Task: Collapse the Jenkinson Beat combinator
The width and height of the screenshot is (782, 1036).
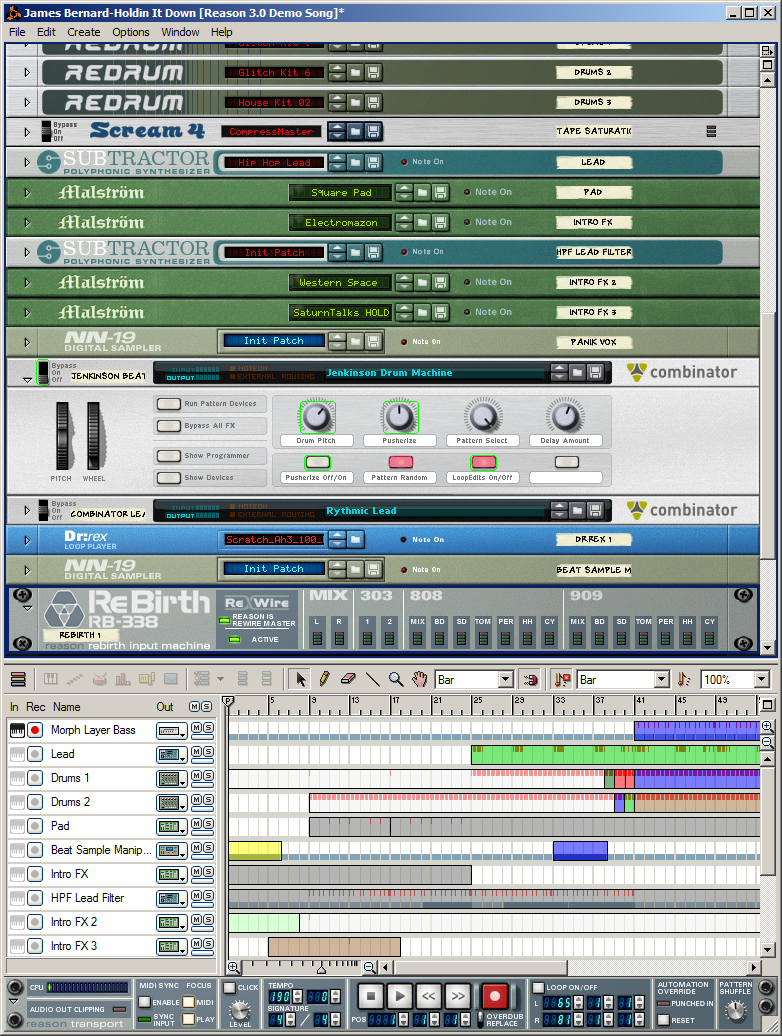Action: (27, 380)
